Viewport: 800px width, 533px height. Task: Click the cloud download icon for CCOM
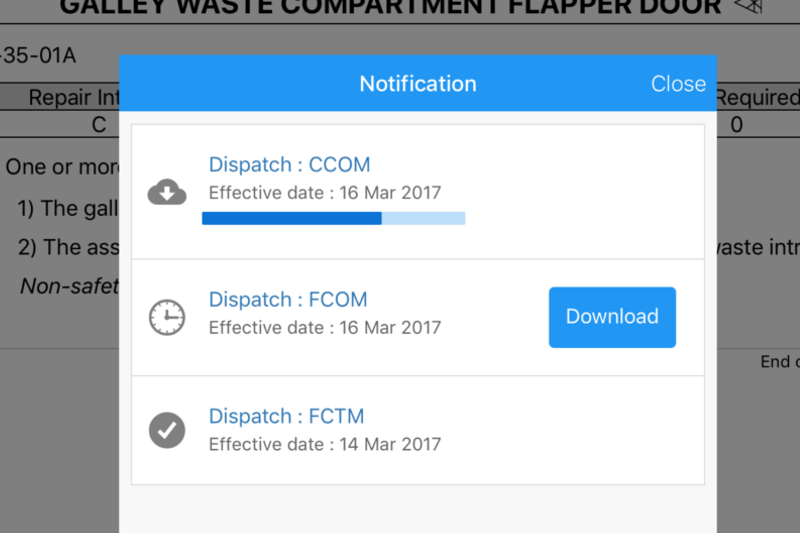[167, 192]
